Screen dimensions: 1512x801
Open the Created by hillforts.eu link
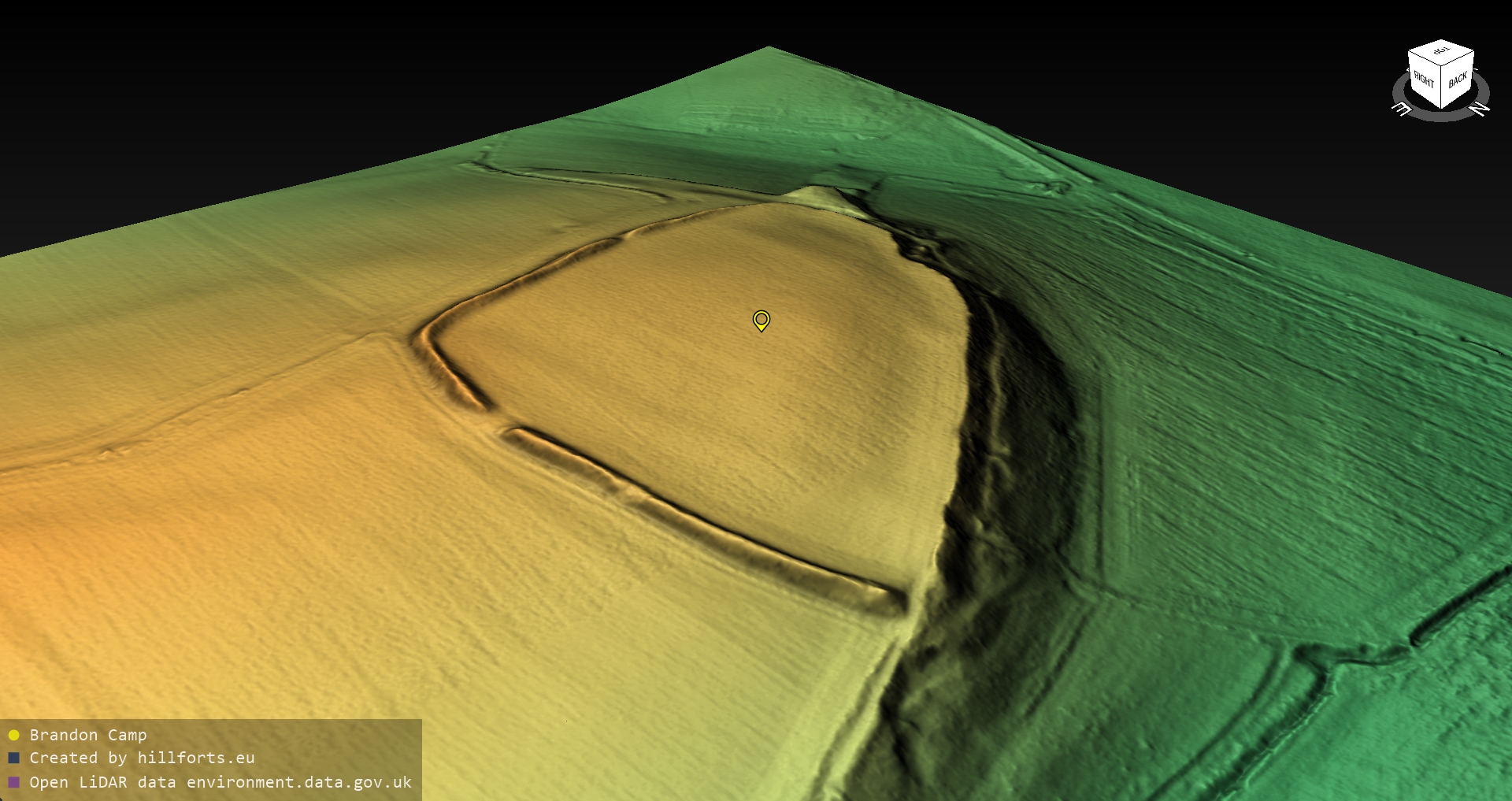pos(142,758)
